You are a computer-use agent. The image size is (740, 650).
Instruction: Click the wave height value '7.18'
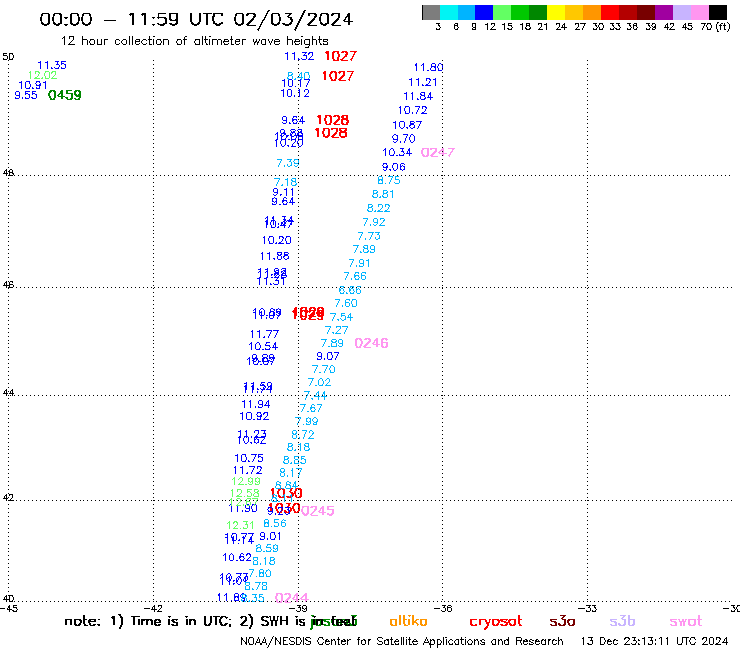pos(286,182)
